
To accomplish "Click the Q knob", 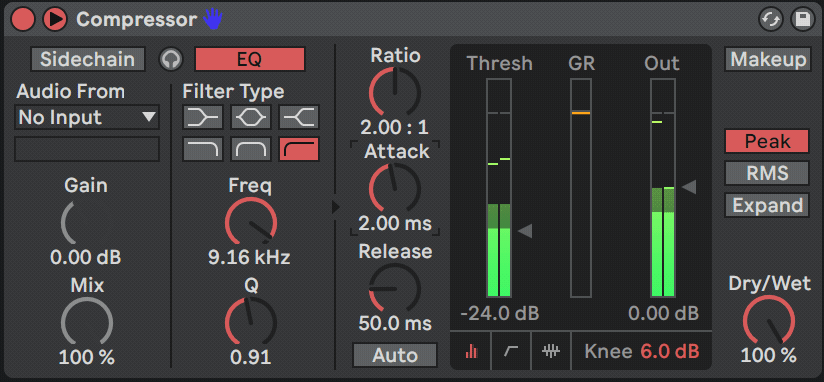I will tap(251, 322).
